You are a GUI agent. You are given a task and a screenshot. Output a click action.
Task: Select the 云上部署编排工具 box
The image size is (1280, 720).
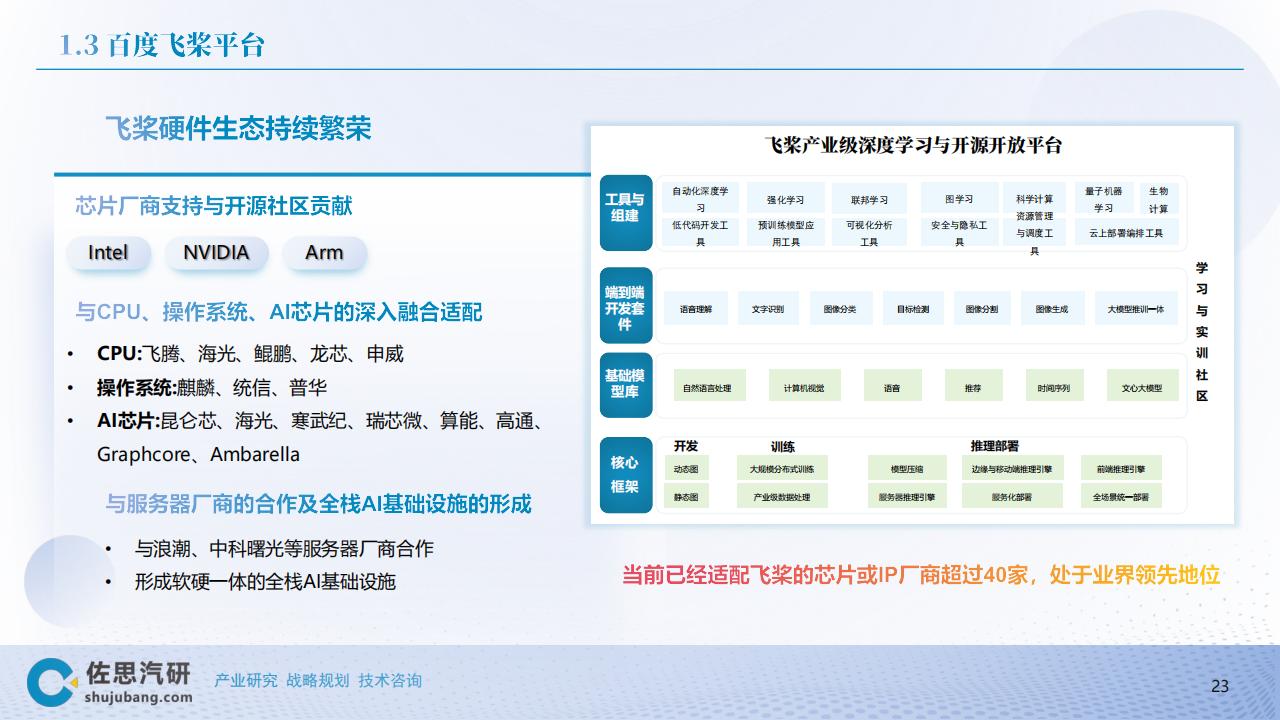point(1126,233)
